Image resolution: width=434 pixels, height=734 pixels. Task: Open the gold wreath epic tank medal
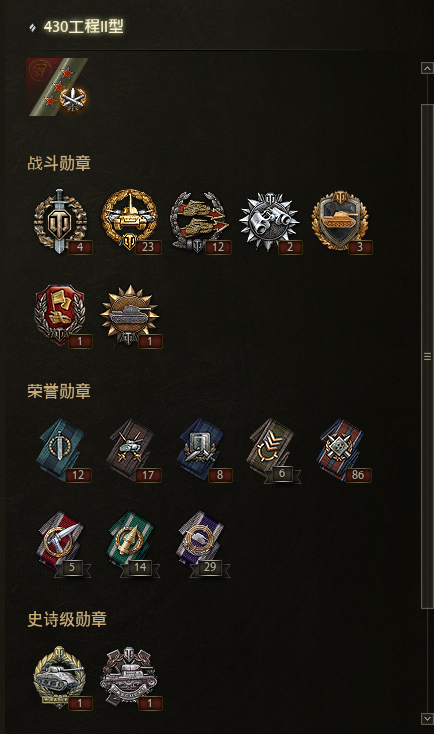tap(61, 678)
